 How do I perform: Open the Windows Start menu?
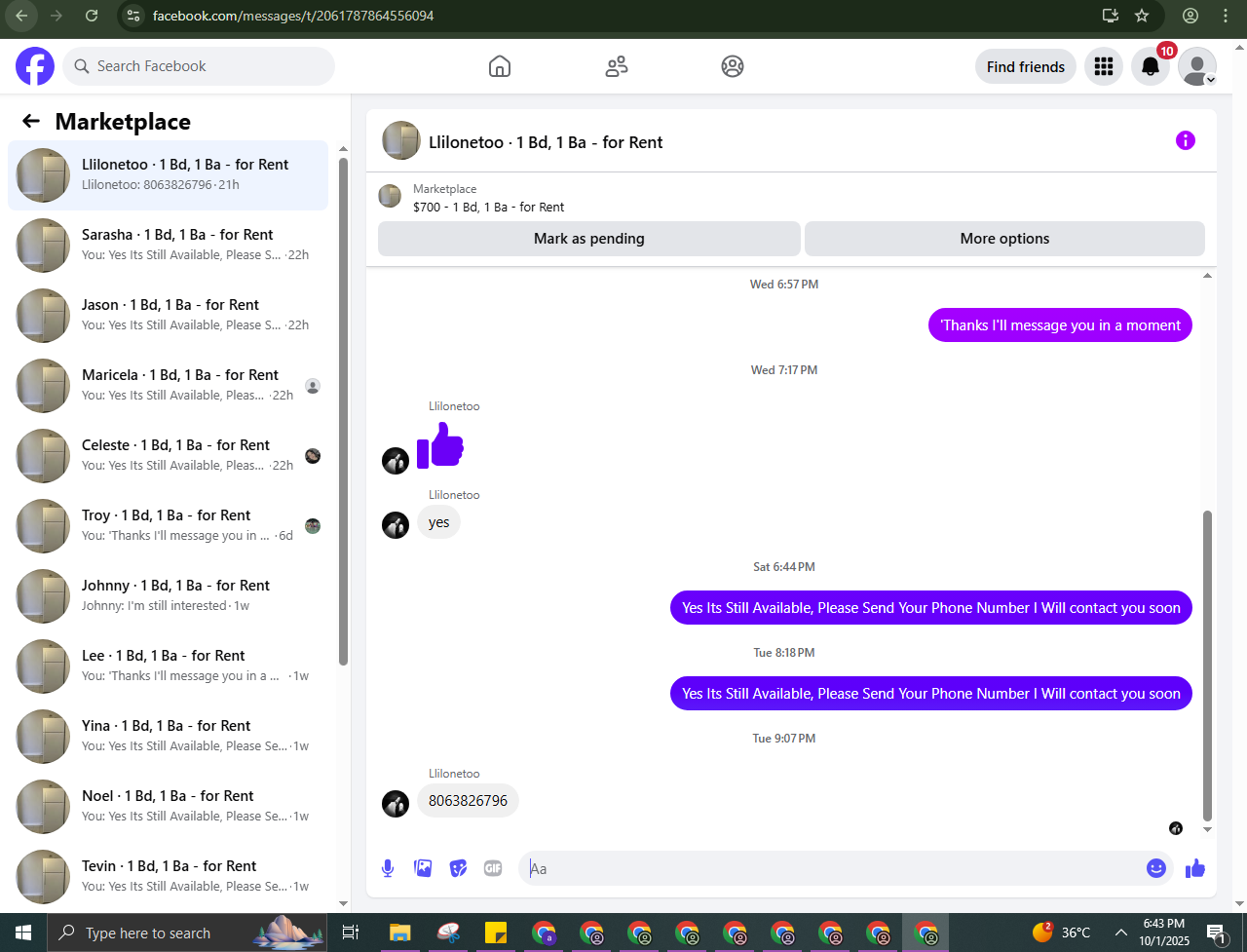[23, 933]
